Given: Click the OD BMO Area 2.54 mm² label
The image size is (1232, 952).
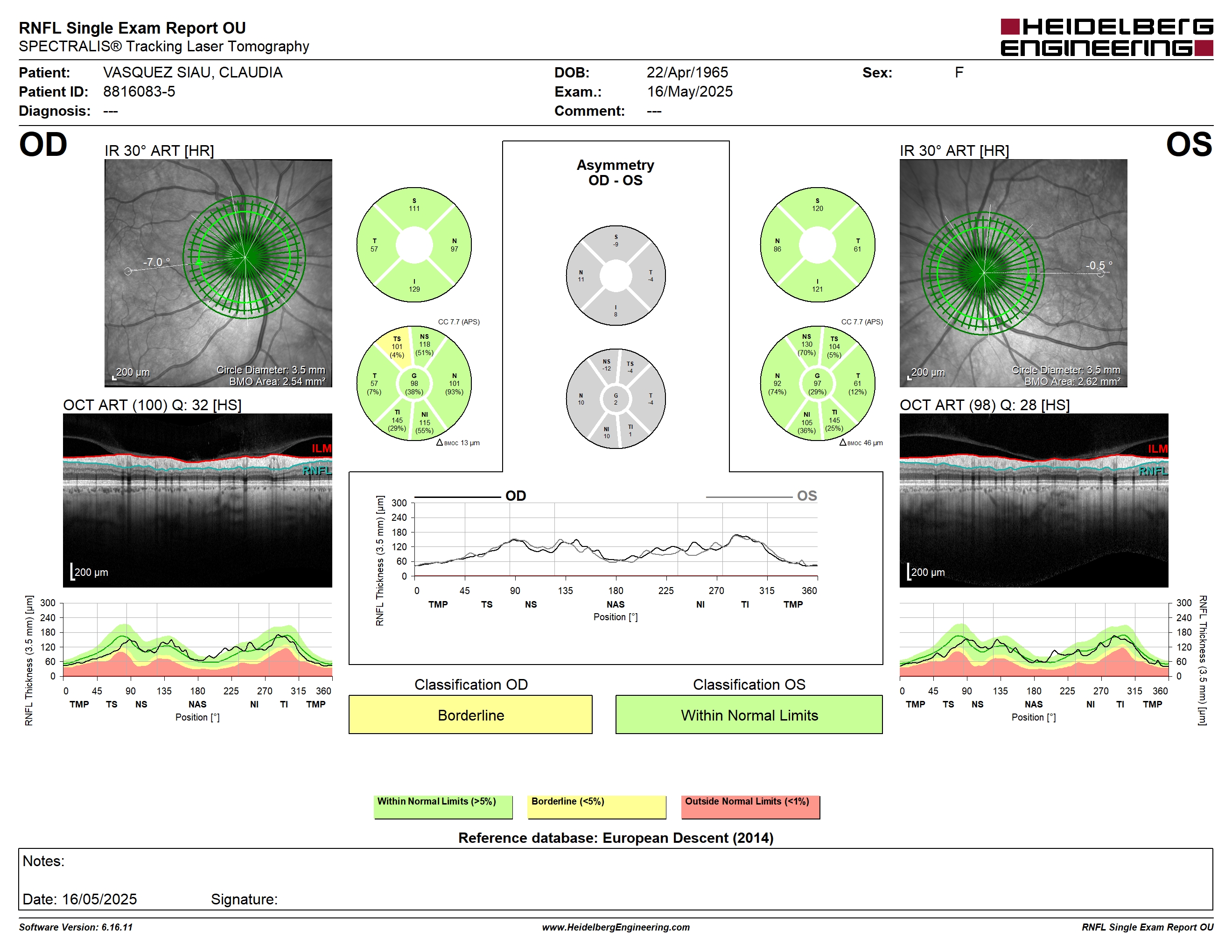Looking at the screenshot, I should tap(277, 381).
